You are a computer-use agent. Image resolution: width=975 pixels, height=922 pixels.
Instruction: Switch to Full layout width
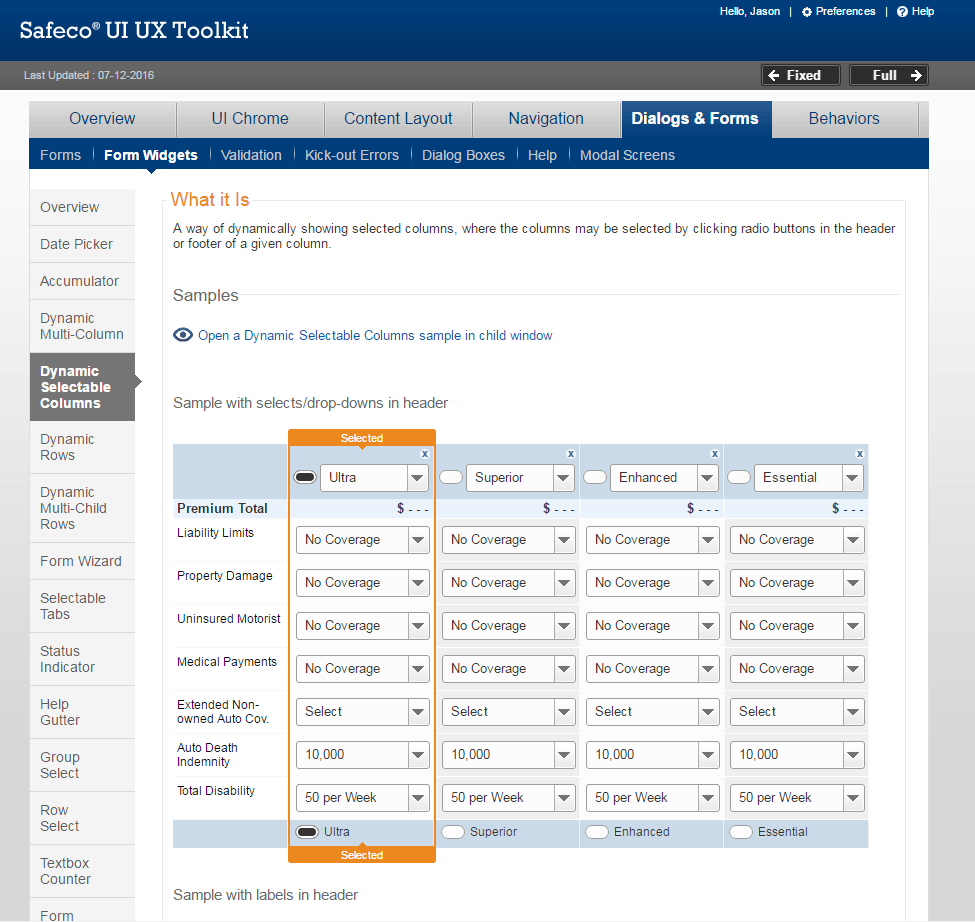[x=888, y=75]
